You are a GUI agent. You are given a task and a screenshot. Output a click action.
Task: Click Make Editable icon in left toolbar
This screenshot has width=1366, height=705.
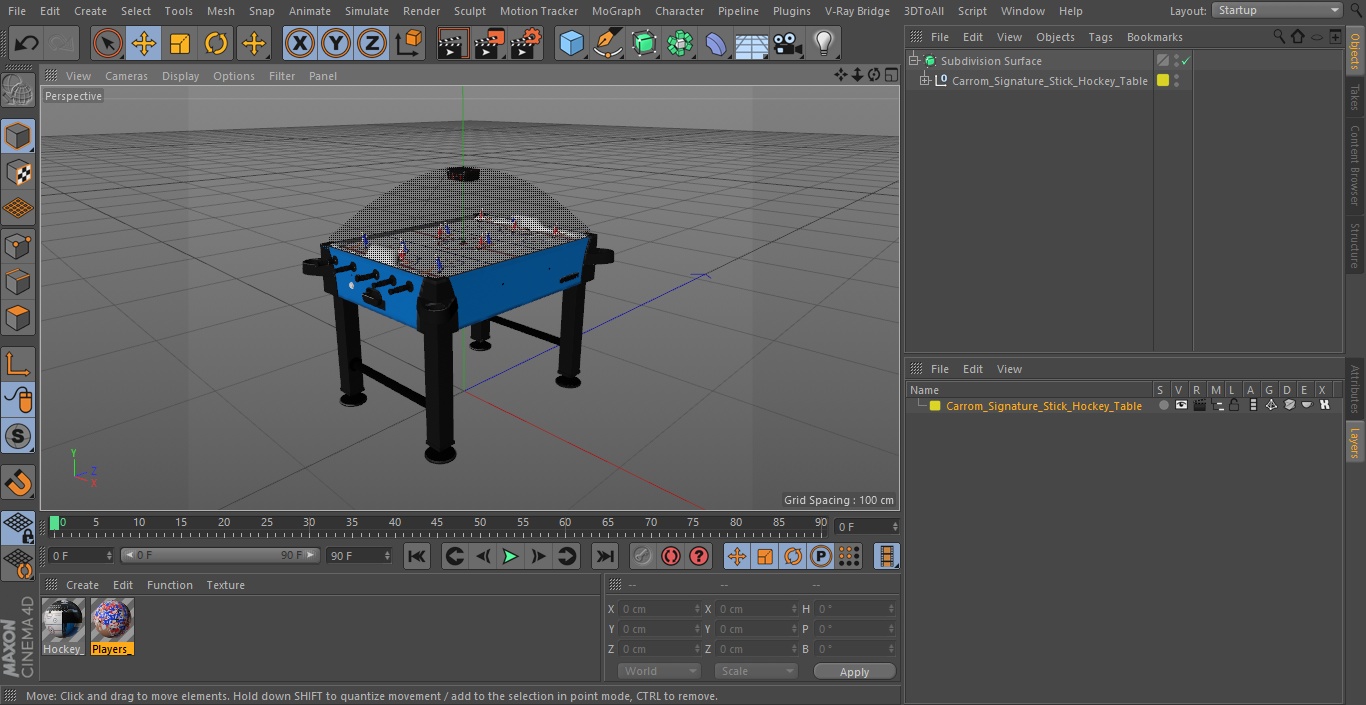18,91
